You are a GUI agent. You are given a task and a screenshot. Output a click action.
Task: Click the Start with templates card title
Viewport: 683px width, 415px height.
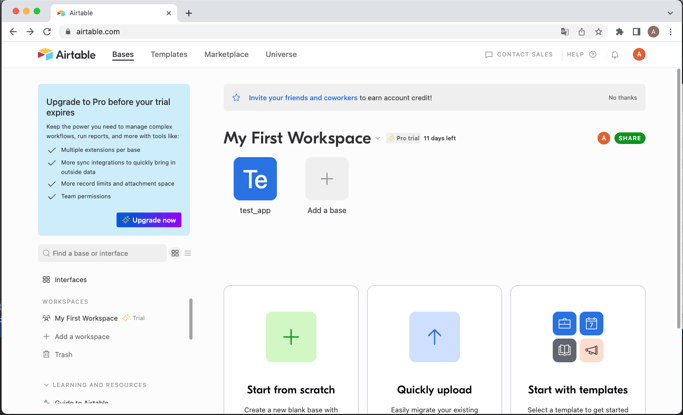tap(578, 390)
